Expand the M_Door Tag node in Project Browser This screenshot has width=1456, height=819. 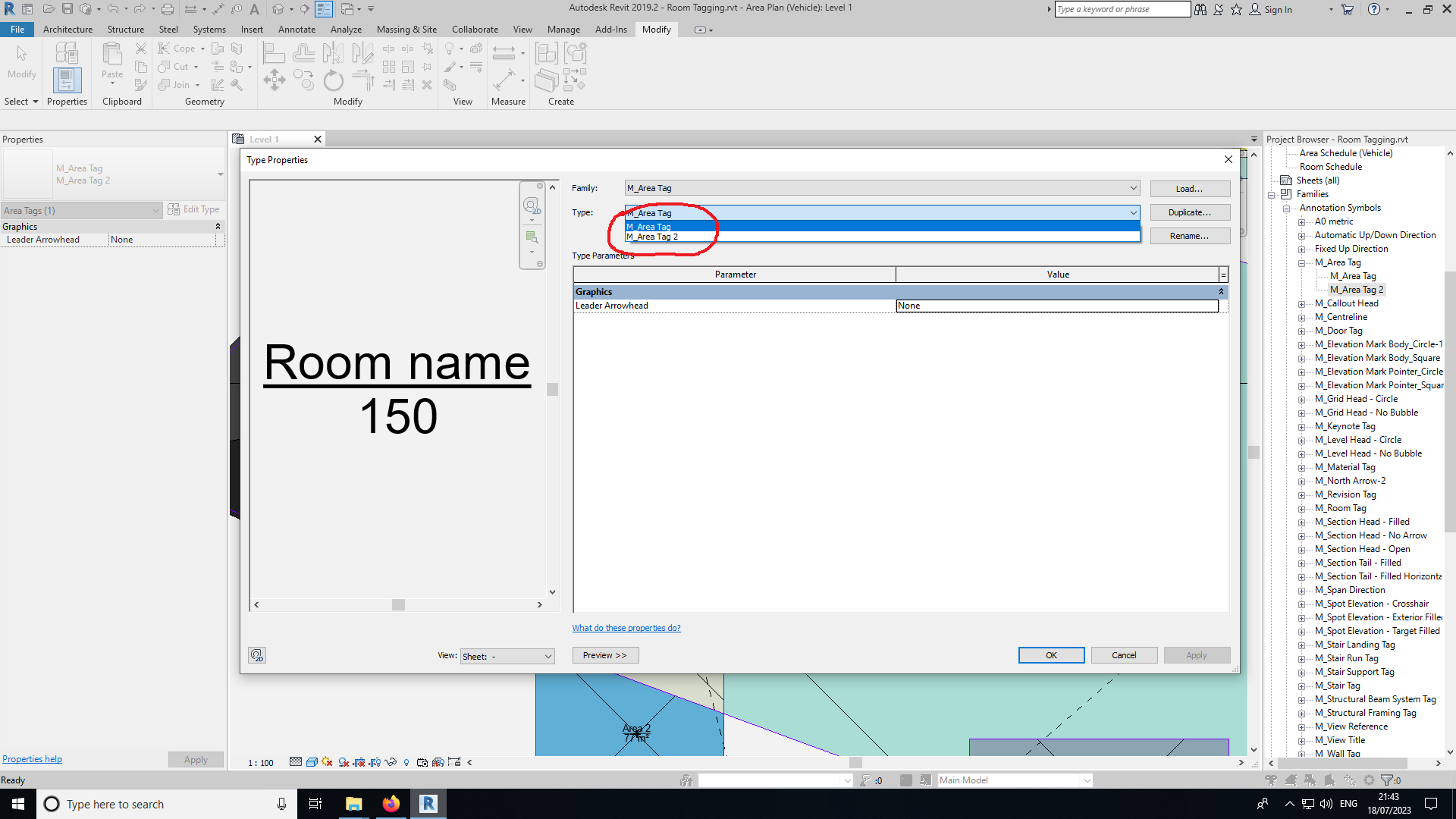pos(1303,330)
